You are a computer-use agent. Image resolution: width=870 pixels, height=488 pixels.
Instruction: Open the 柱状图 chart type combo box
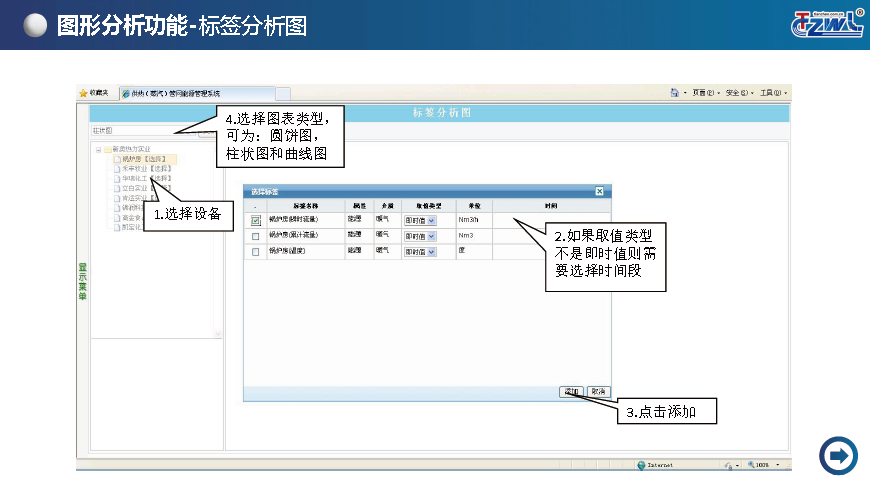(144, 131)
